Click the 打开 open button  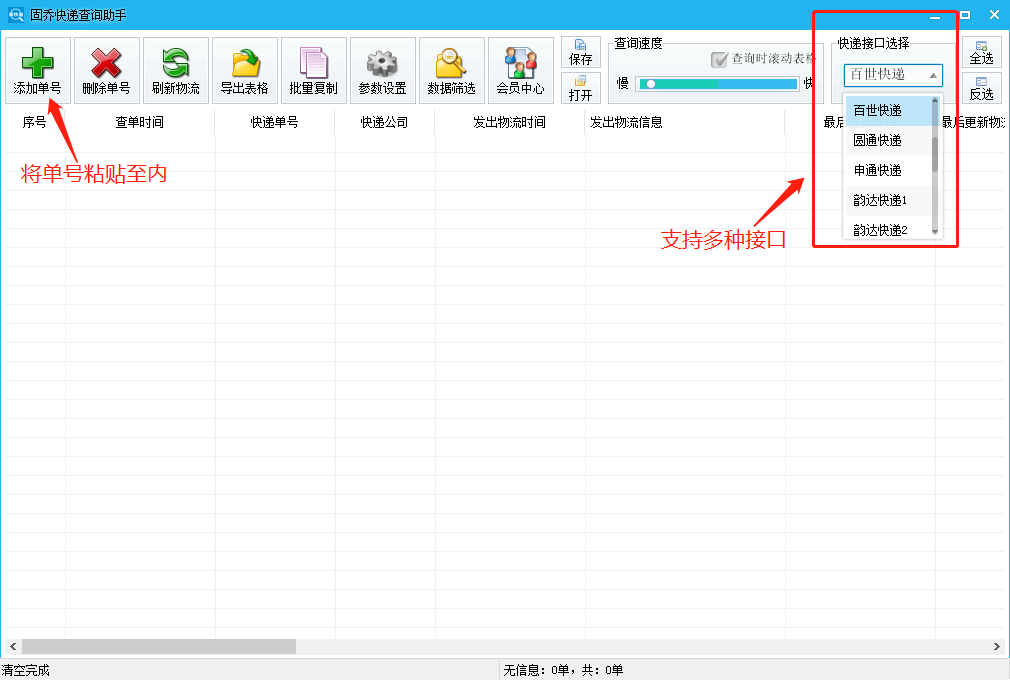tap(580, 88)
